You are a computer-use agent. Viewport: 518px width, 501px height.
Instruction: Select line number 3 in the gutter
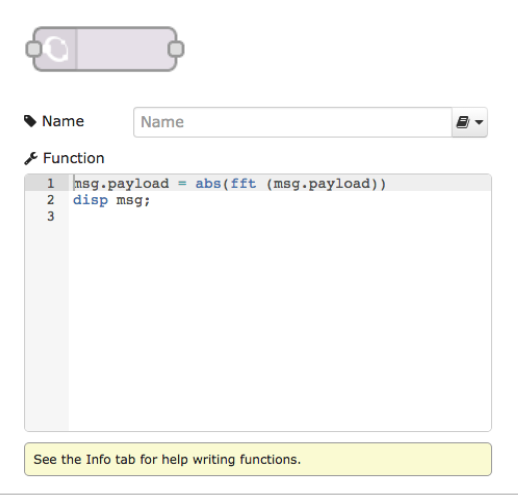[x=50, y=216]
